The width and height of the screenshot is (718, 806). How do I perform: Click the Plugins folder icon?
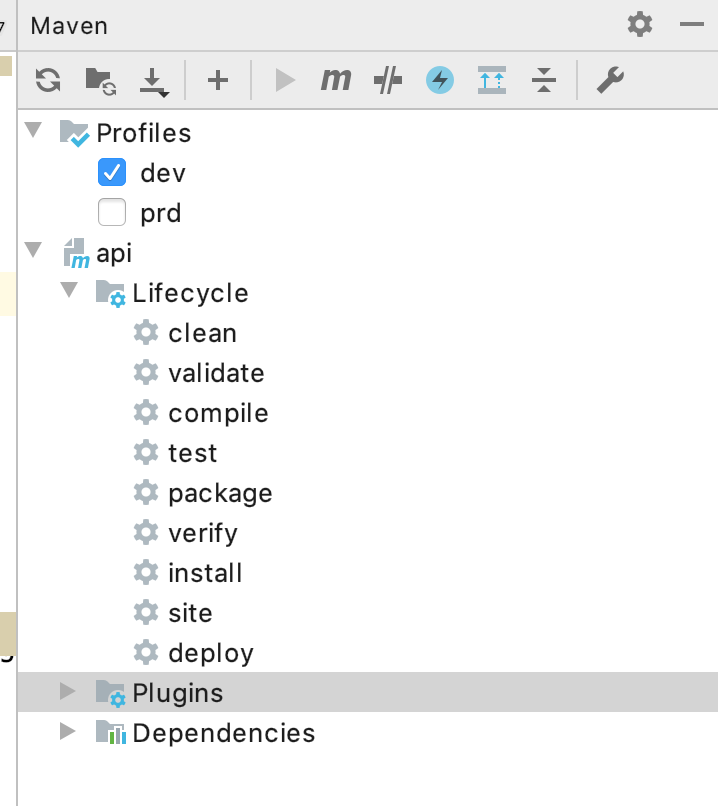tap(111, 693)
